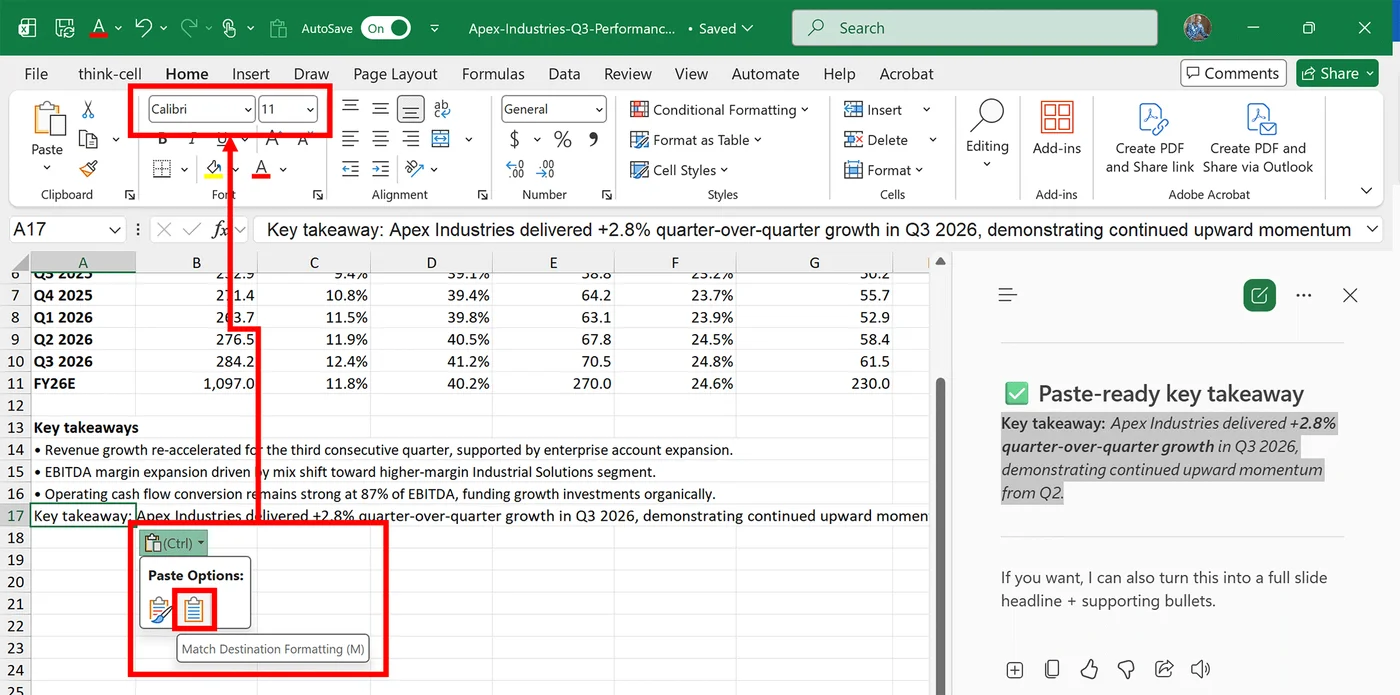Open Cell Styles dropdown

click(679, 170)
